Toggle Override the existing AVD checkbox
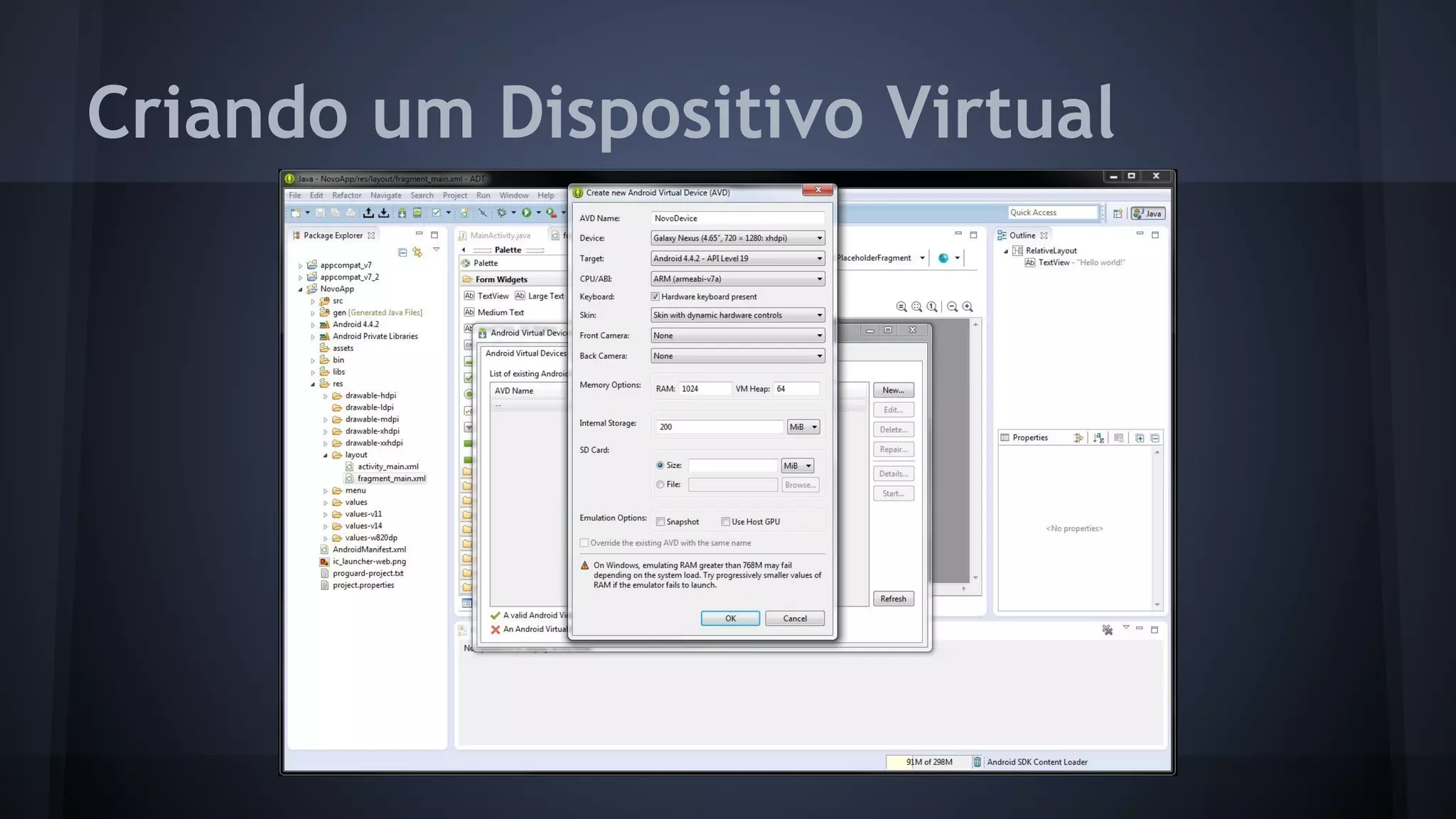The height and width of the screenshot is (819, 1456). point(584,543)
